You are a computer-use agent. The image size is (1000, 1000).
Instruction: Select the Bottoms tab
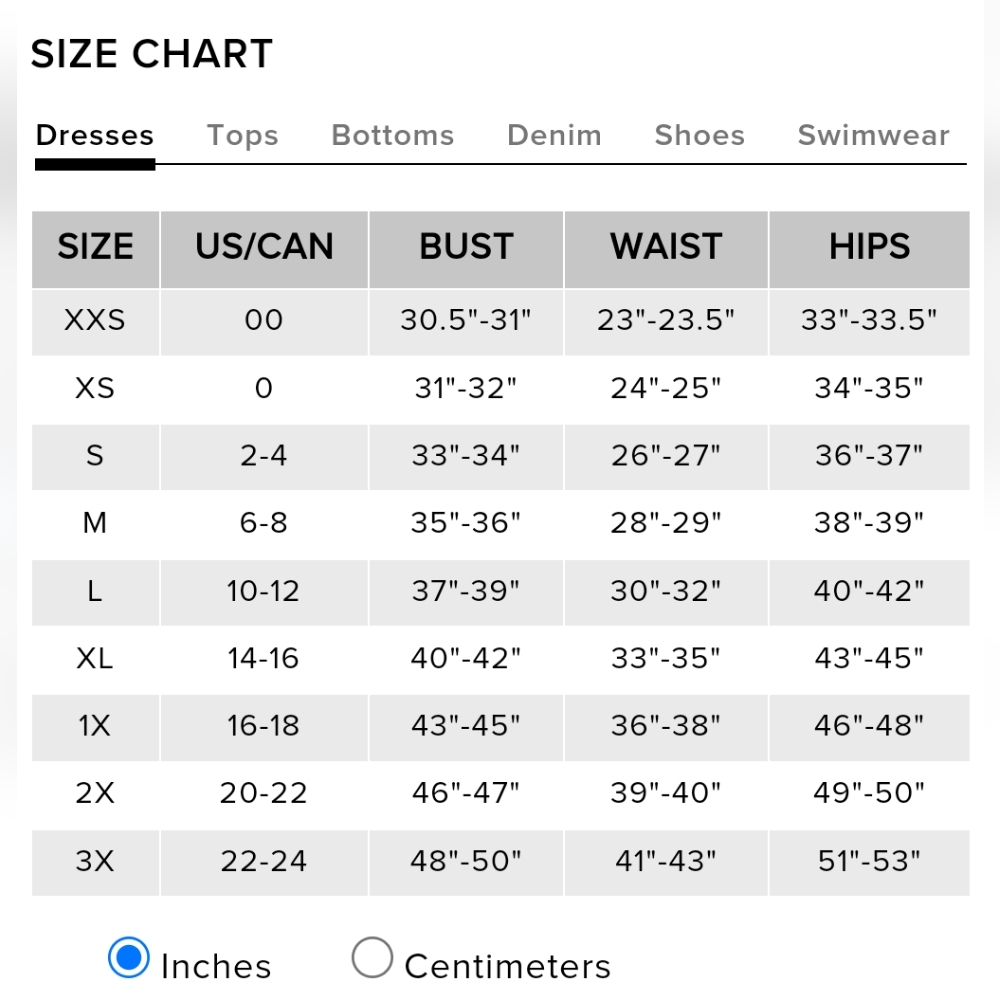pos(392,136)
